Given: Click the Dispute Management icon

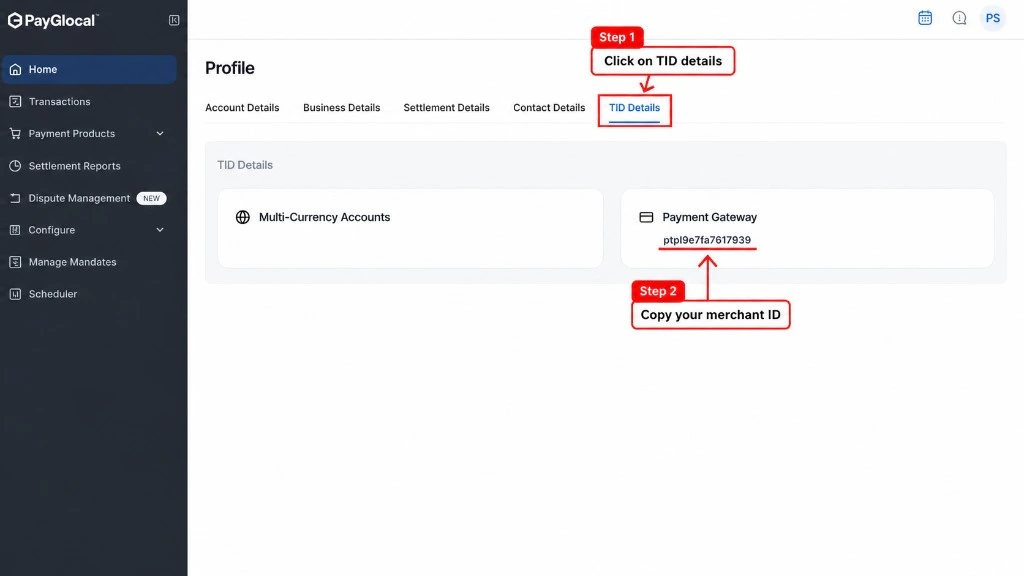Looking at the screenshot, I should pos(15,198).
